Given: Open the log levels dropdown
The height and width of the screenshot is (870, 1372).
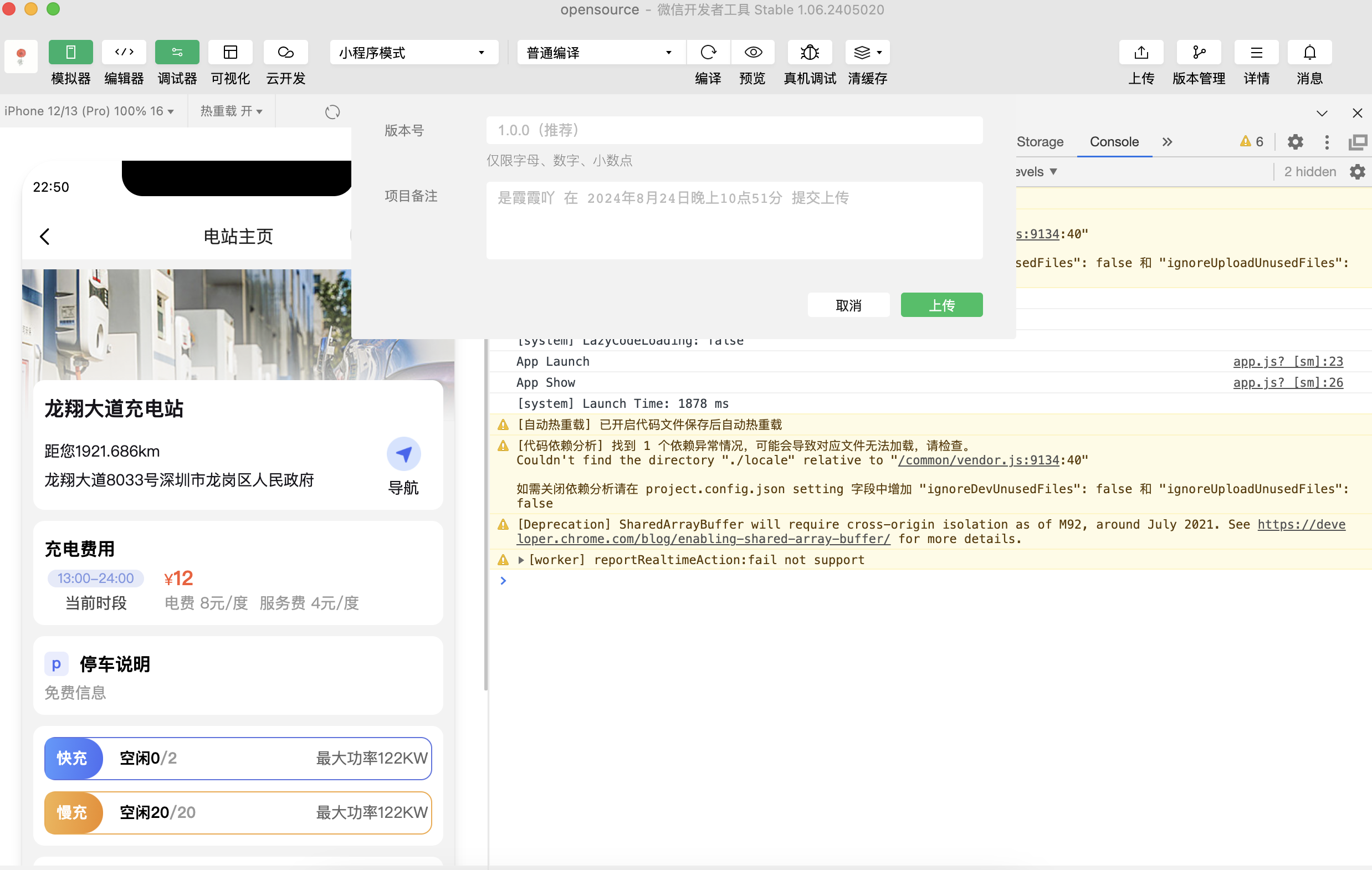Looking at the screenshot, I should (x=1037, y=171).
